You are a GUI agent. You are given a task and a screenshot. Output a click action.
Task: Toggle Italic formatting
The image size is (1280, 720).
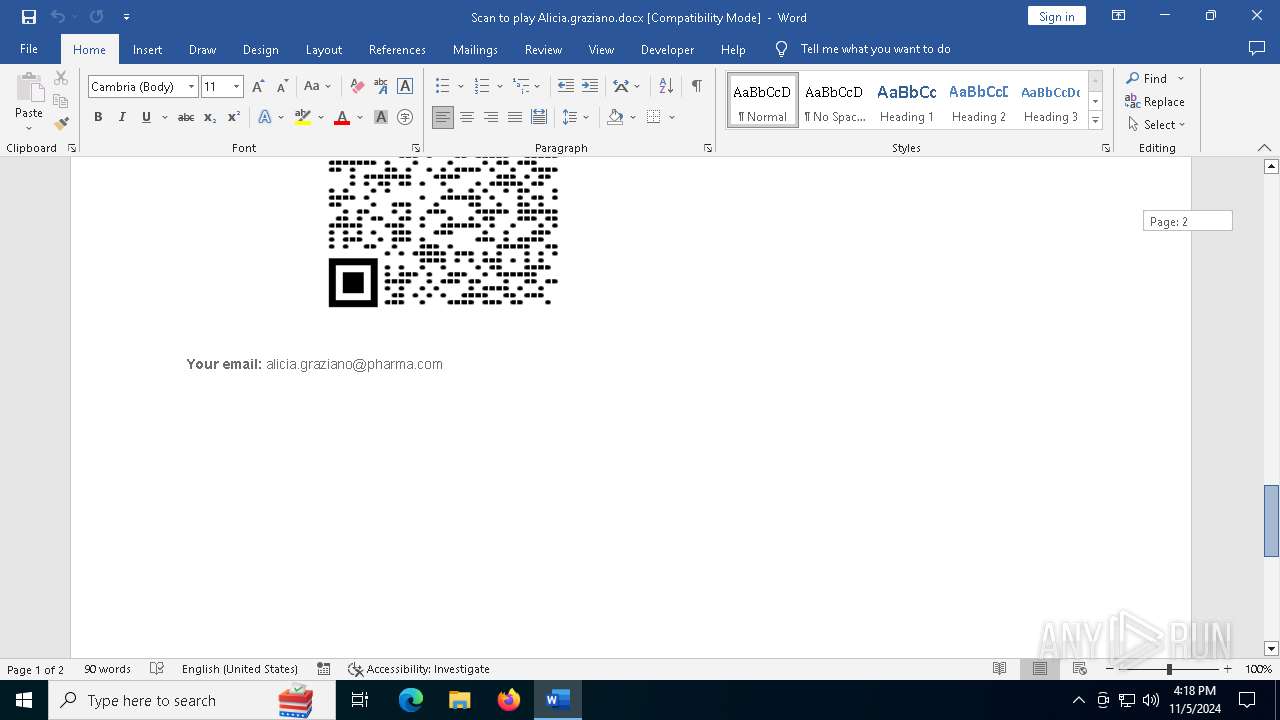(122, 117)
